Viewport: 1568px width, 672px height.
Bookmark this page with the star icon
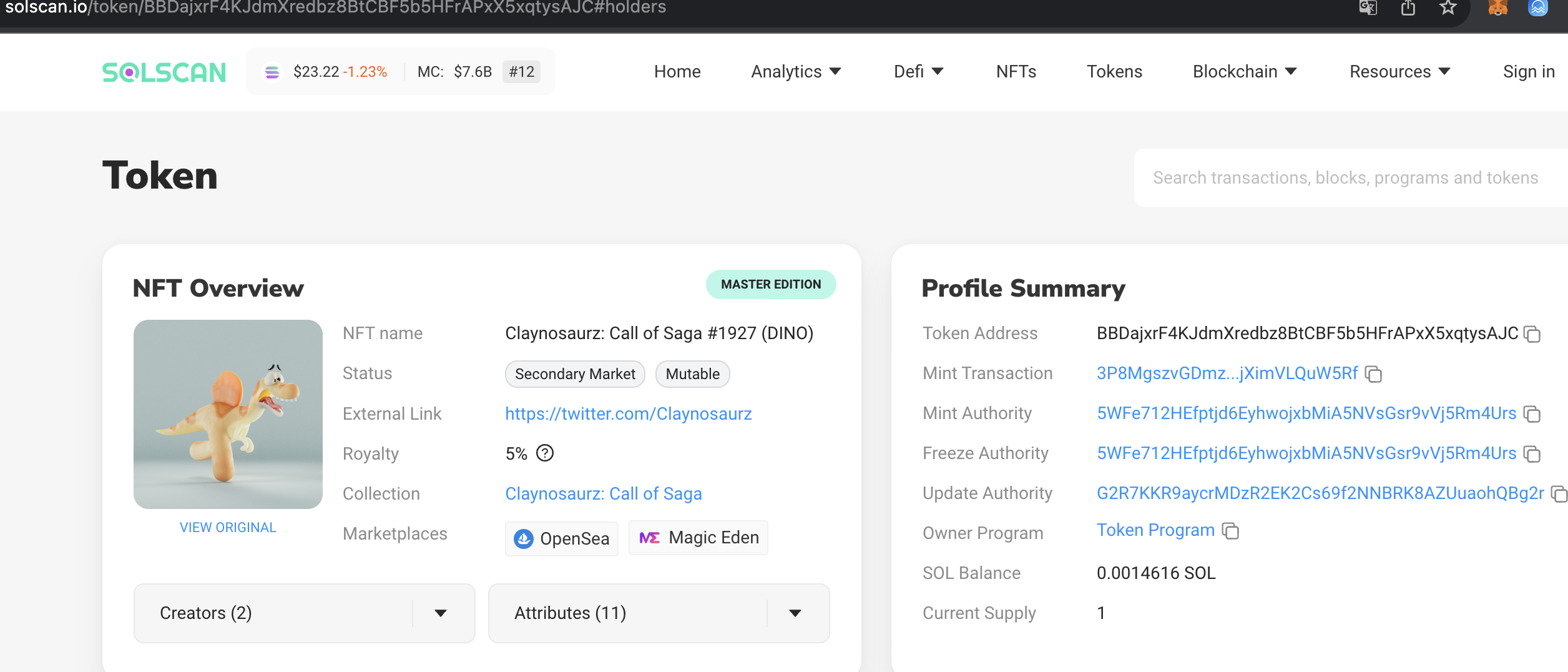point(1448,8)
